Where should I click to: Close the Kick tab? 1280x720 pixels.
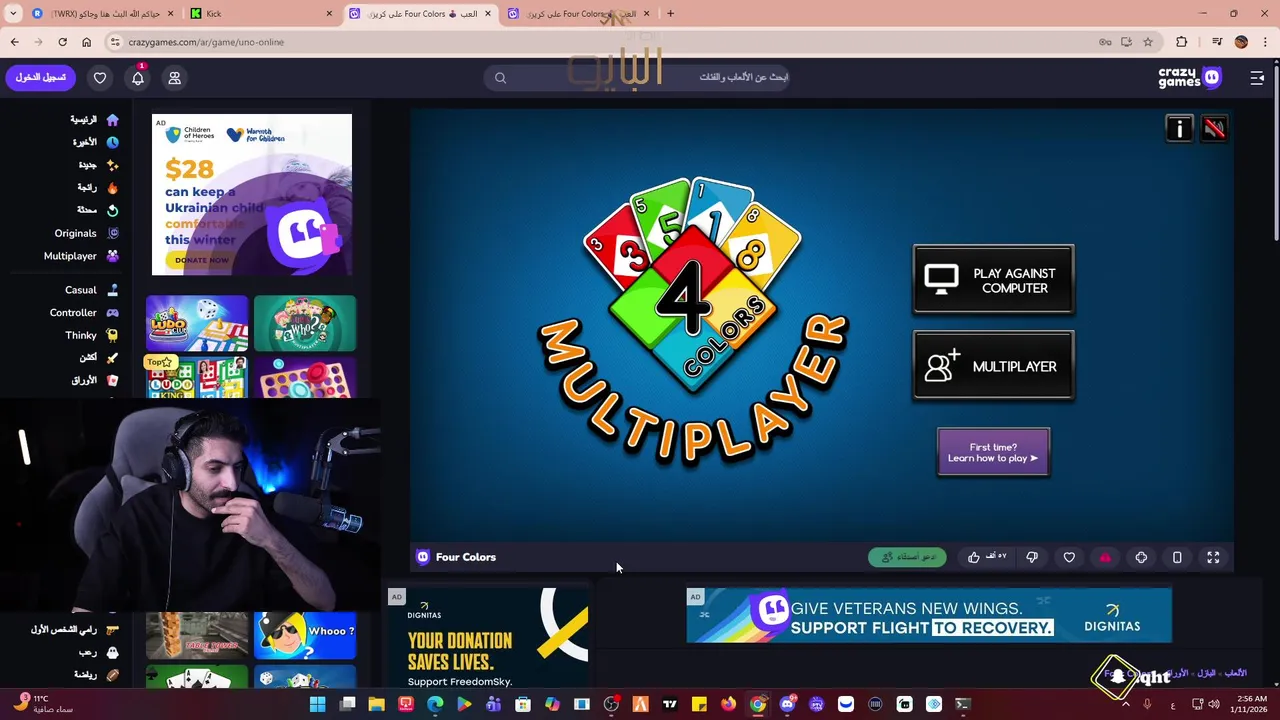[329, 13]
